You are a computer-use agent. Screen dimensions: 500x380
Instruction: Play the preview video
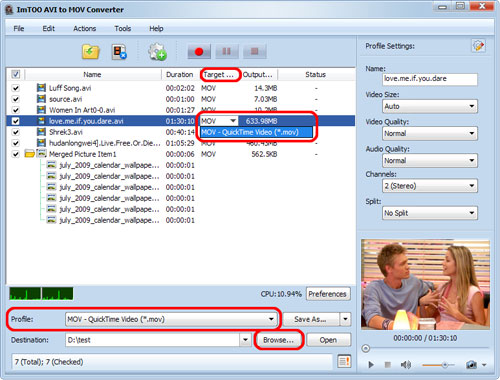(x=371, y=365)
